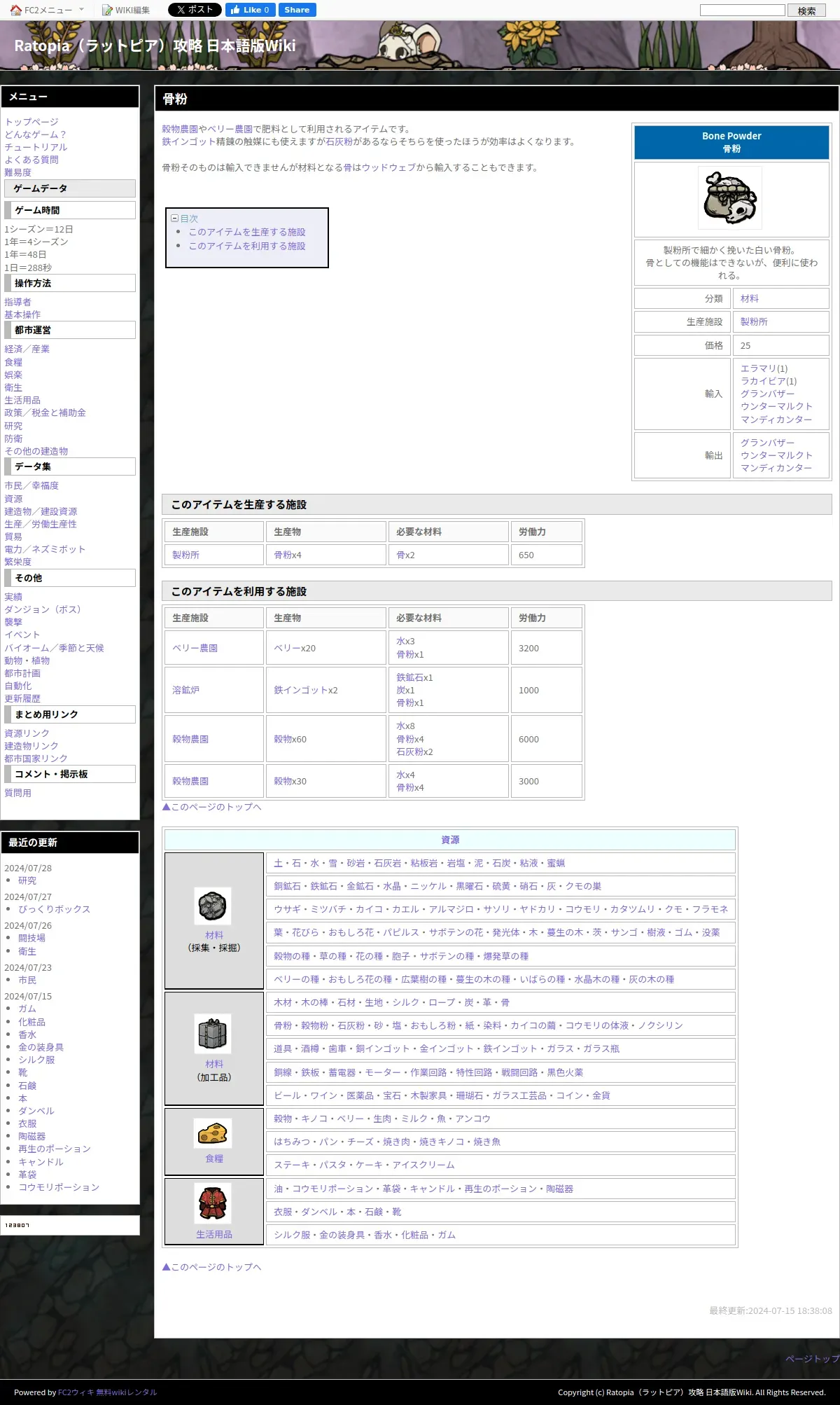Open 研究 in recent updates
This screenshot has height=1405, width=840.
tap(27, 880)
